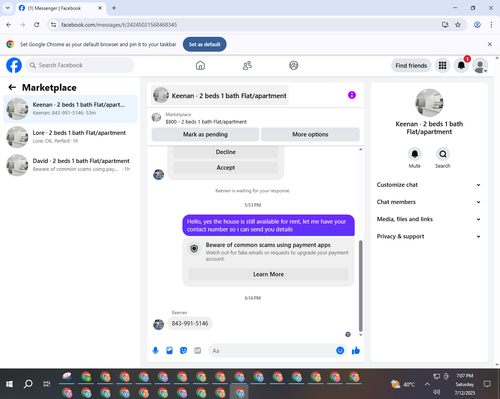Click More options button
This screenshot has width=500, height=399.
310,134
